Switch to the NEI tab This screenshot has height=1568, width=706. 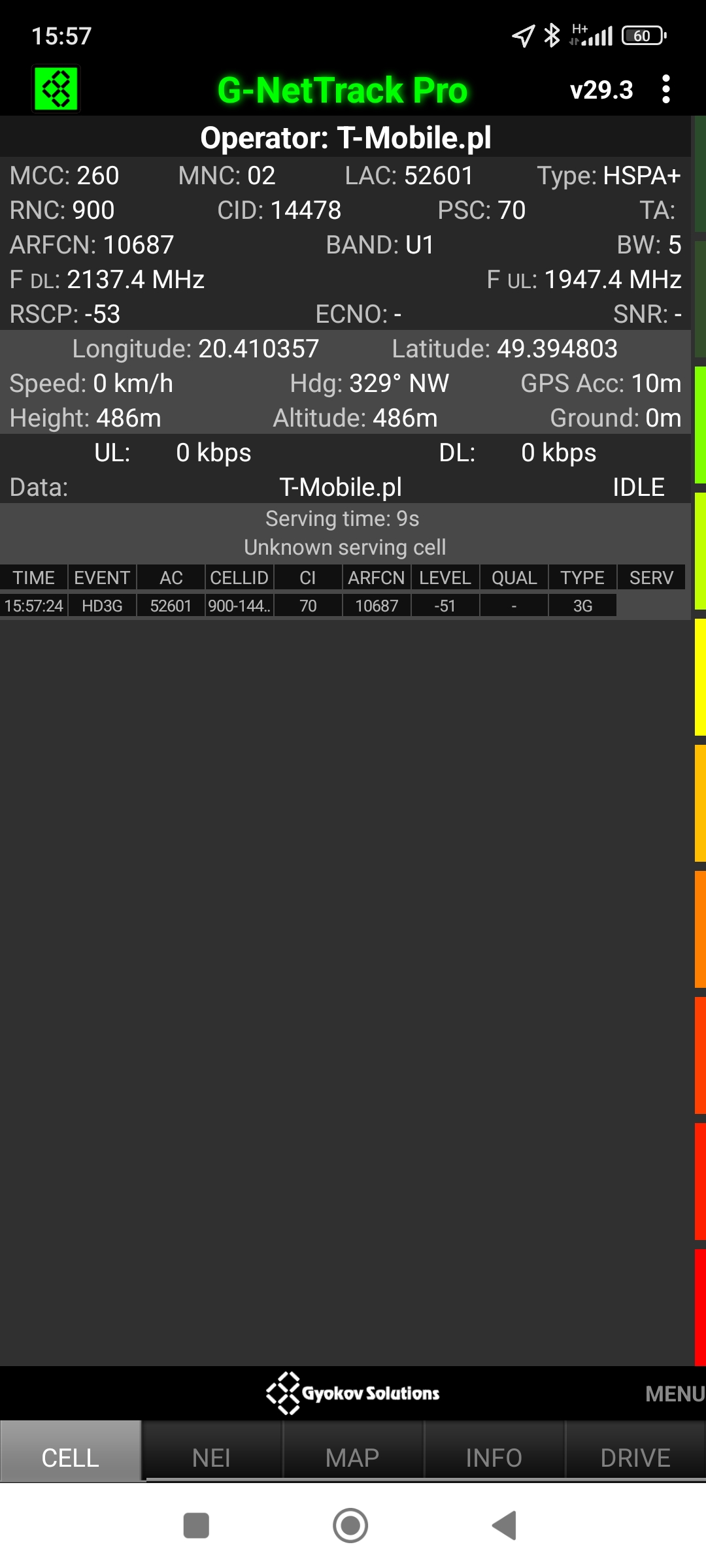pyautogui.click(x=211, y=1458)
